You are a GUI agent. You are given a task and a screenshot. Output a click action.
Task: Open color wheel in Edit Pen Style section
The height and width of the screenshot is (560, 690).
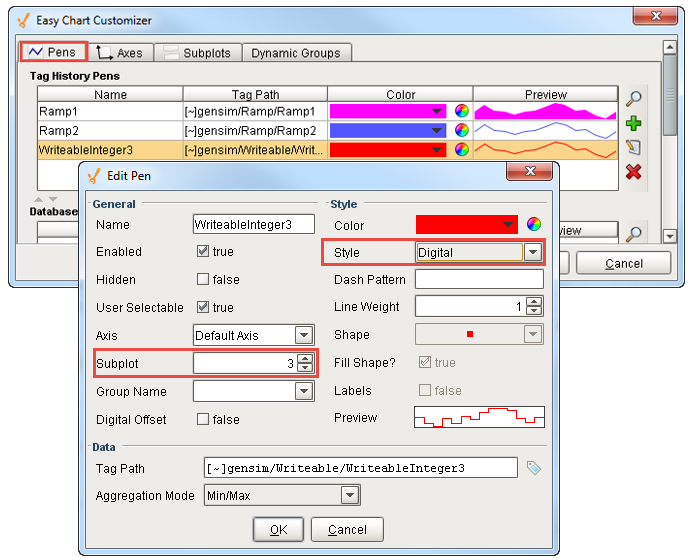[x=533, y=224]
